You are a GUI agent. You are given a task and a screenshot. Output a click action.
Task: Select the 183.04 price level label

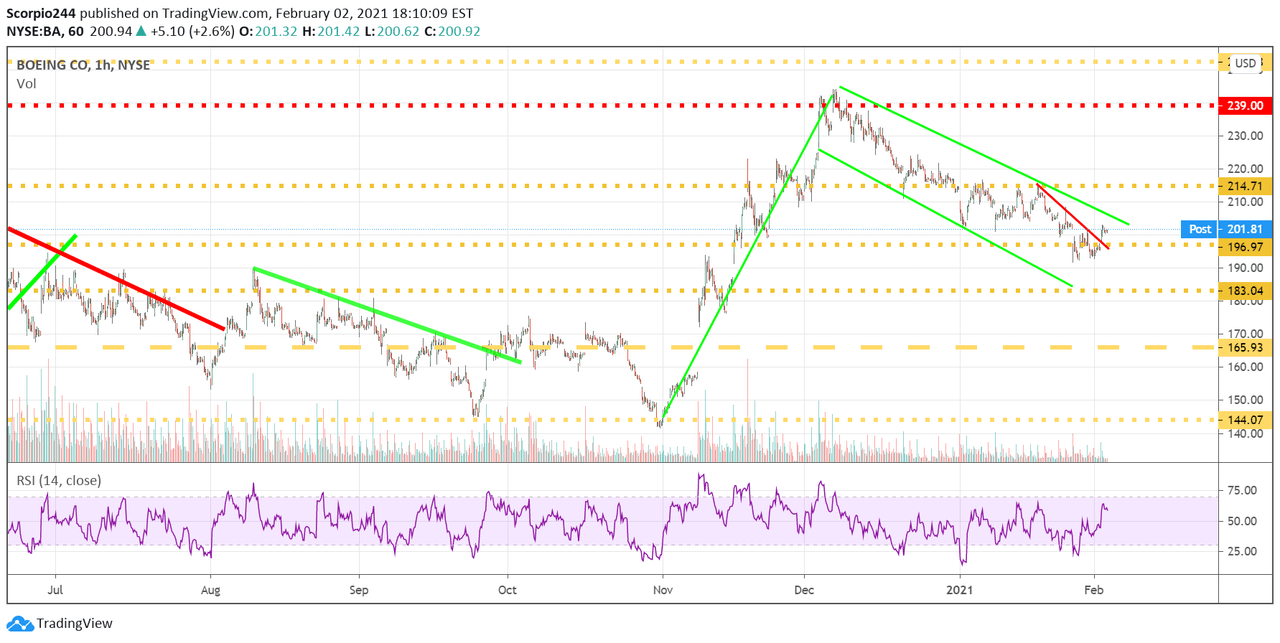pyautogui.click(x=1244, y=291)
